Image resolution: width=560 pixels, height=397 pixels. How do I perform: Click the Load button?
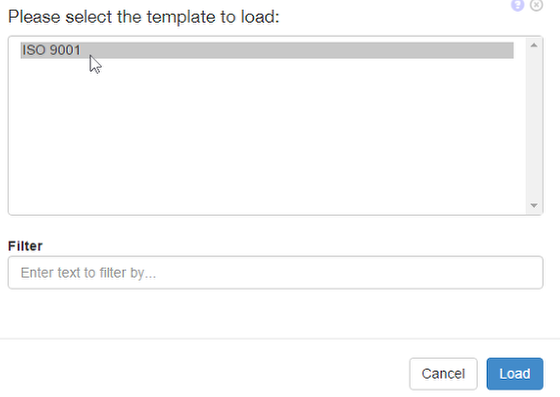(x=515, y=373)
